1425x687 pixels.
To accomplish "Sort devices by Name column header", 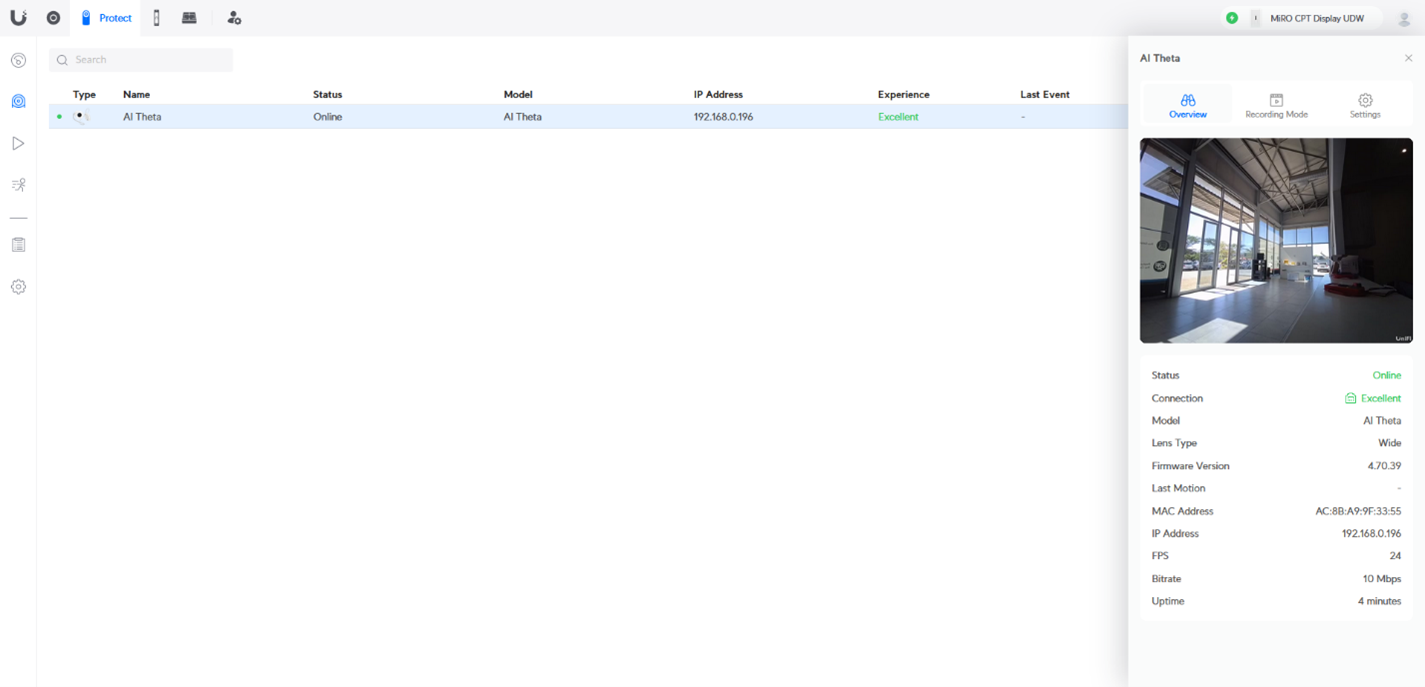I will pos(136,95).
